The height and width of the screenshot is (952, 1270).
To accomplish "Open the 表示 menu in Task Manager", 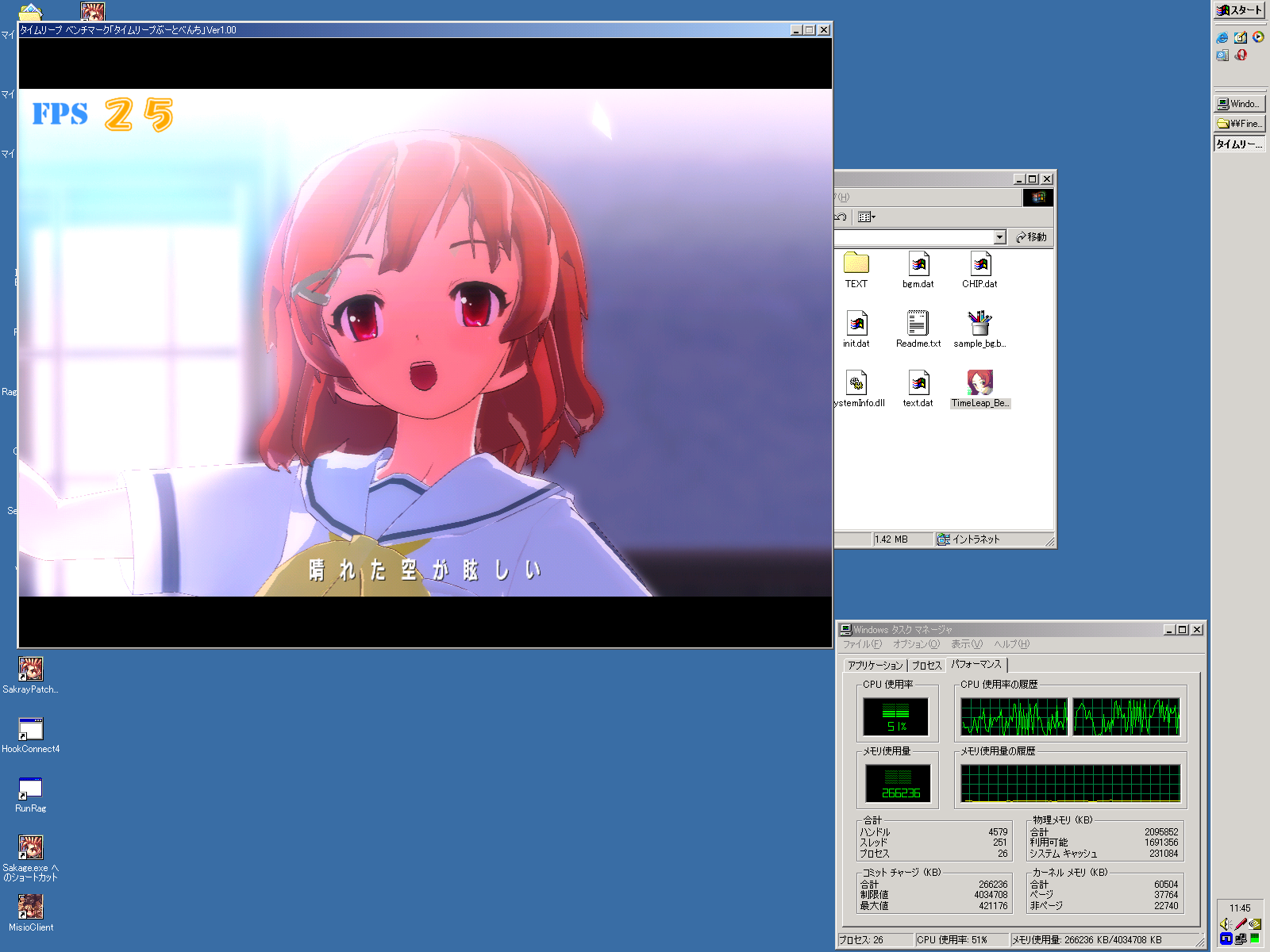I will [x=966, y=644].
